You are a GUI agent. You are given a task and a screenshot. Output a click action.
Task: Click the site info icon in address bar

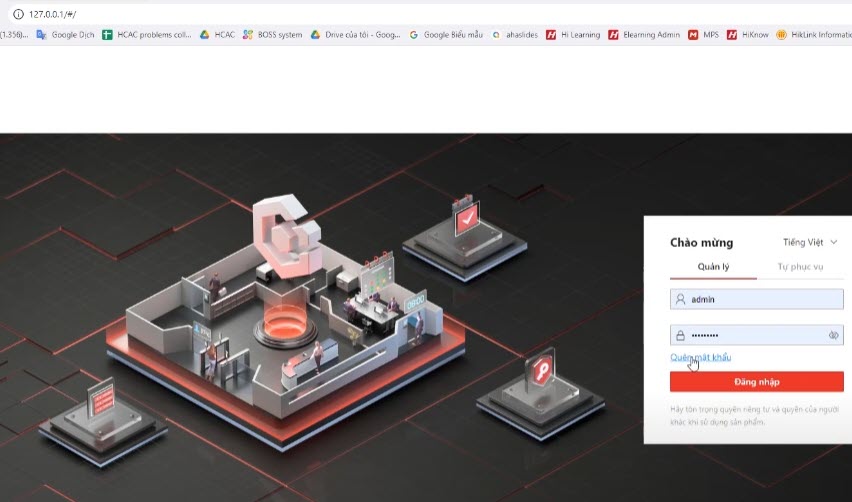point(18,13)
